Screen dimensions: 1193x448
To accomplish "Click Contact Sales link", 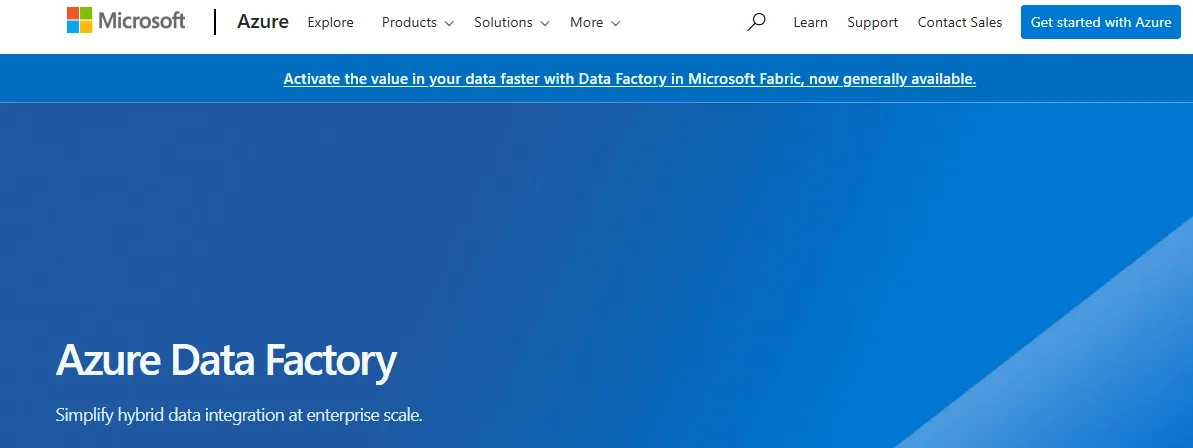I will [960, 22].
